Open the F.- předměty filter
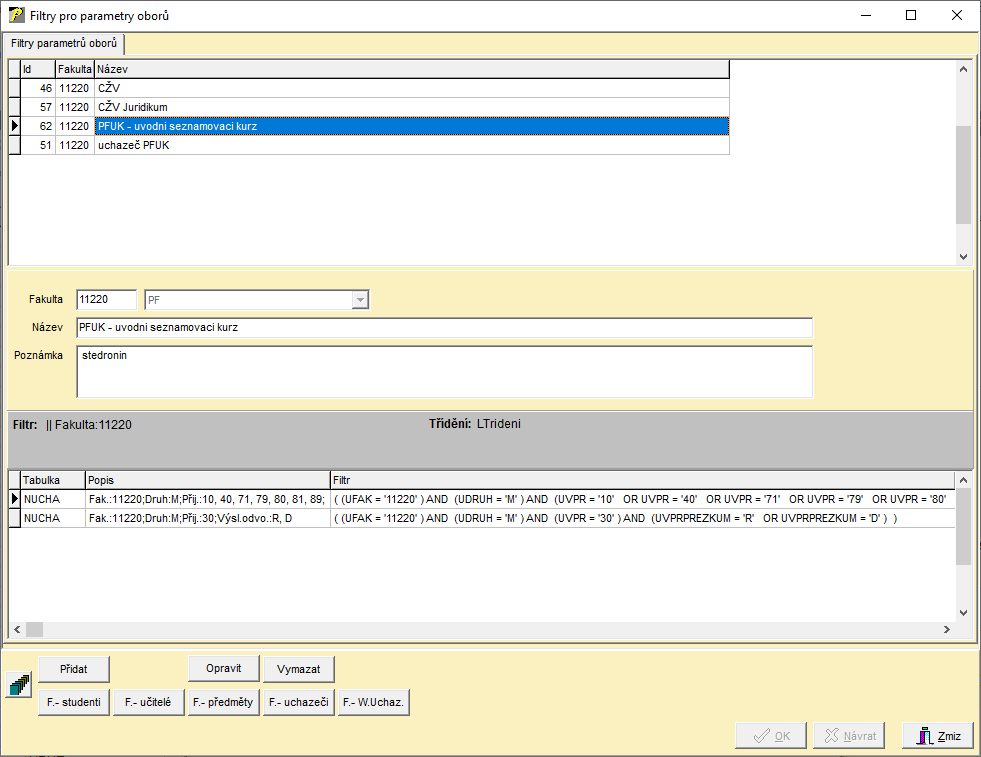981x757 pixels. [x=223, y=703]
